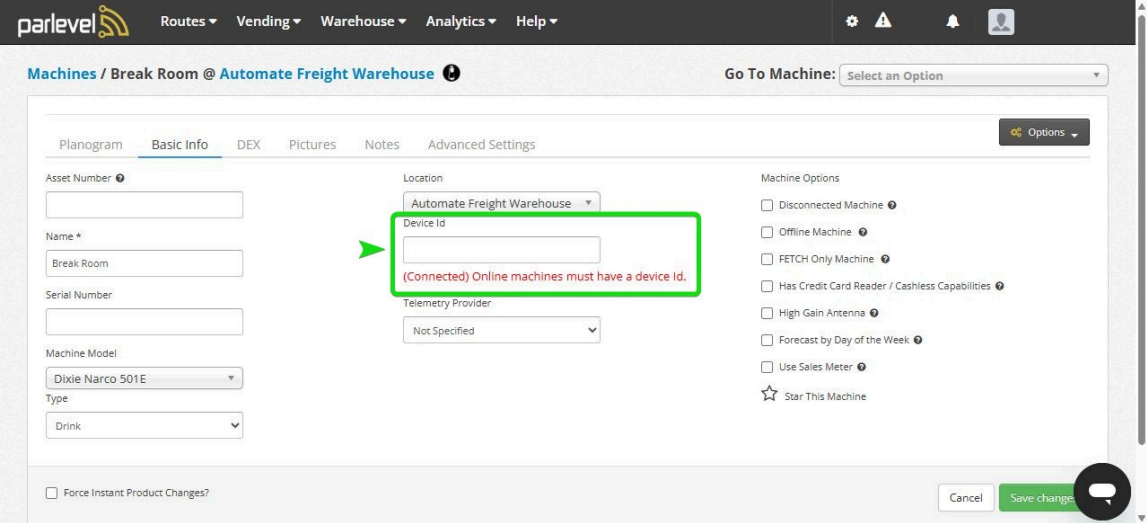The image size is (1147, 523).
Task: Click the info icon after Automate Freight Warehouse
Action: [451, 74]
